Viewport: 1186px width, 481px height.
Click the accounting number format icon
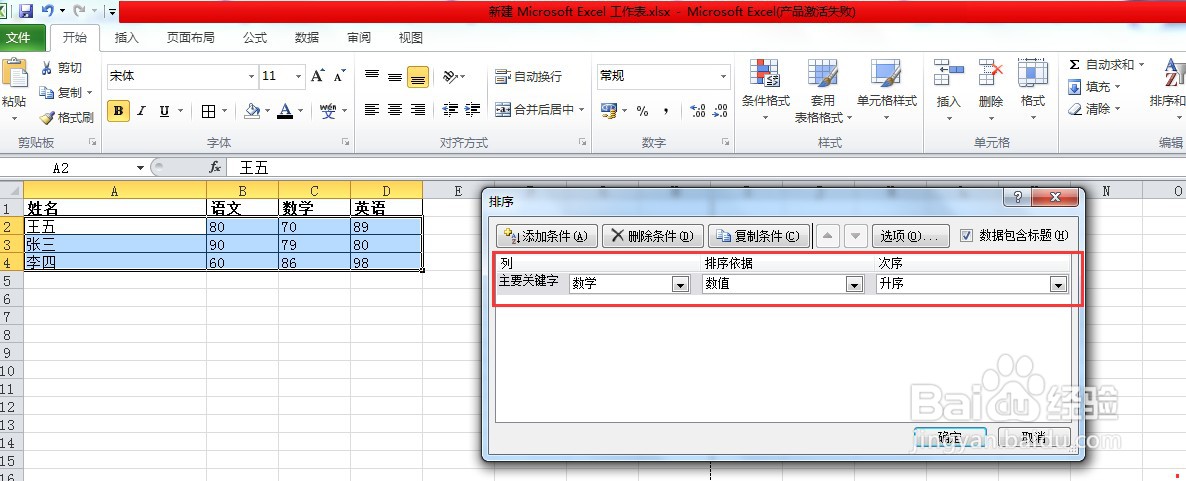(x=610, y=111)
